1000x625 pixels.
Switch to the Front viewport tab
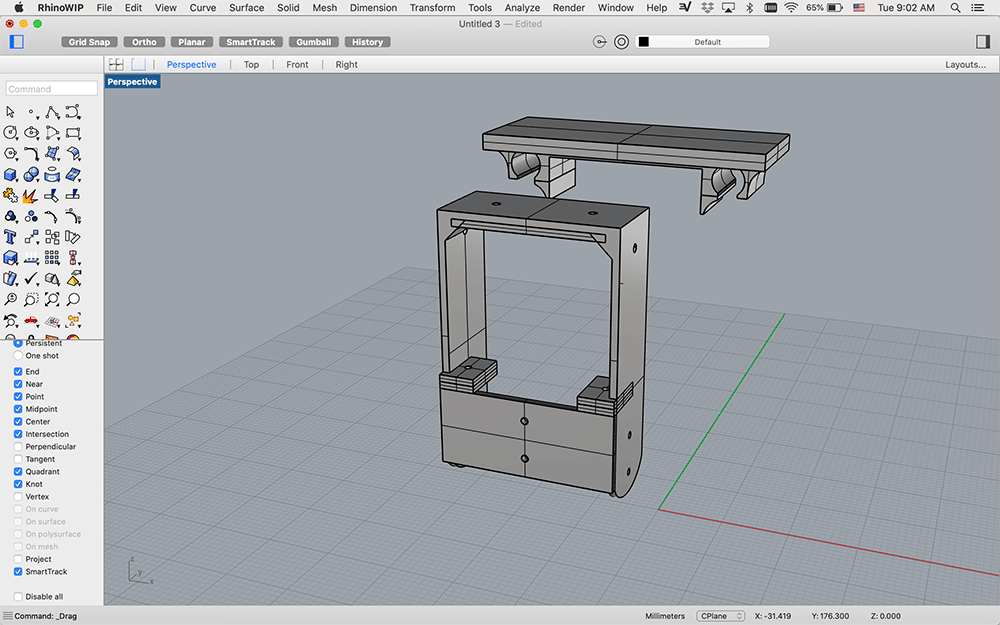click(x=297, y=64)
